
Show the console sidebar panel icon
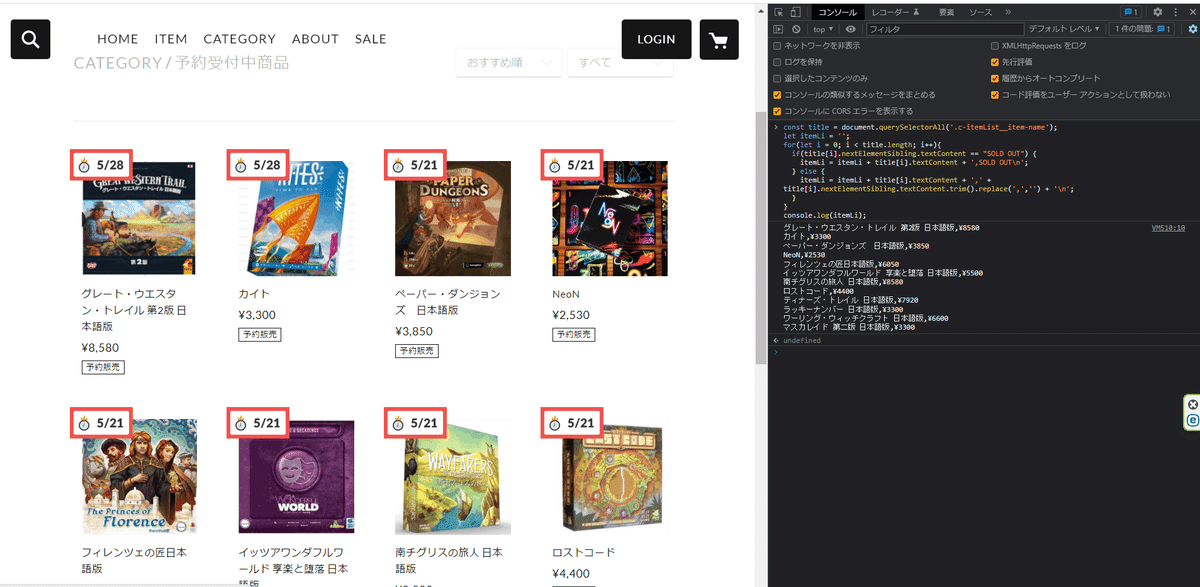point(779,29)
